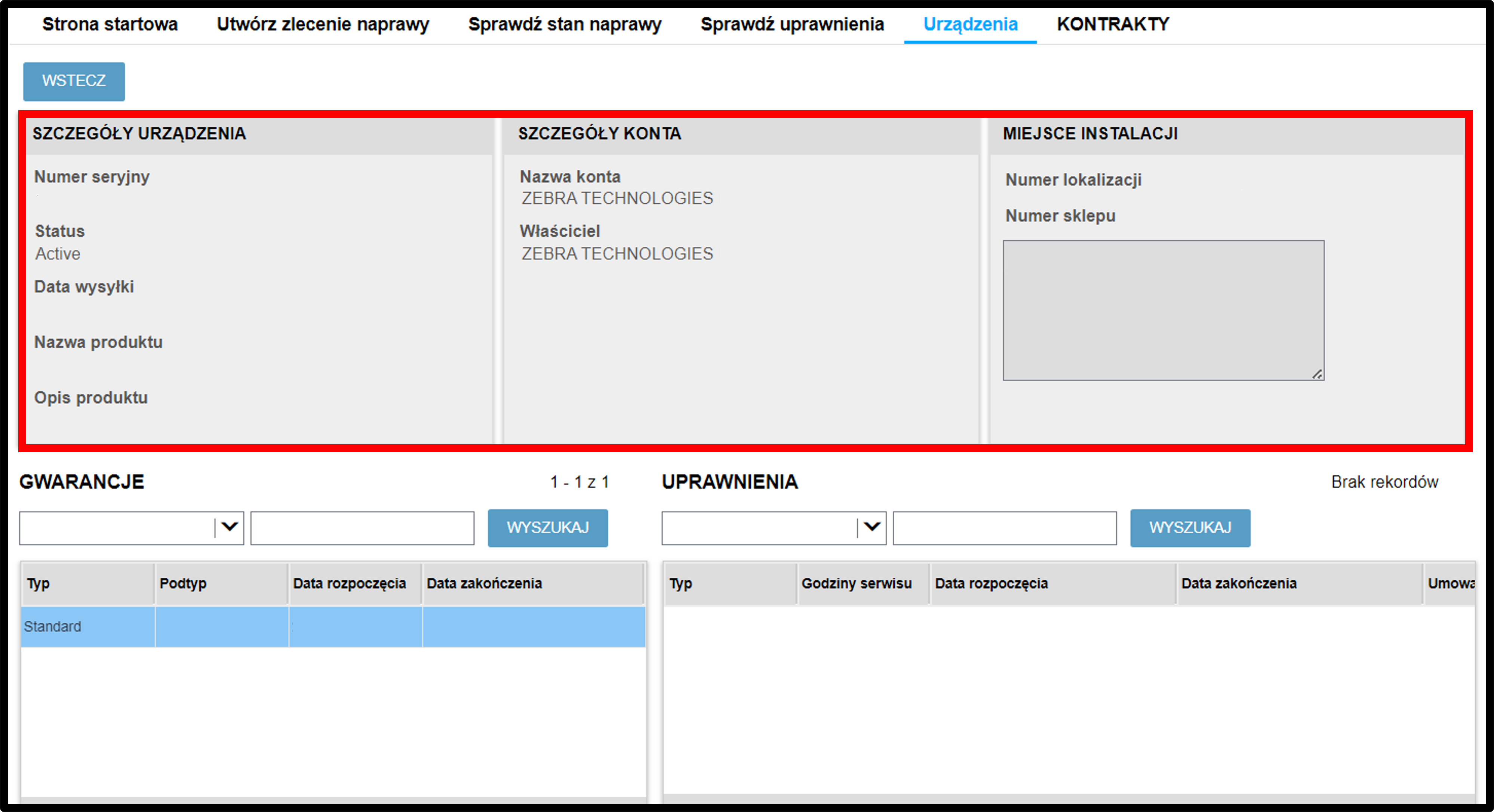Click the WSTECZ back button

click(x=74, y=81)
